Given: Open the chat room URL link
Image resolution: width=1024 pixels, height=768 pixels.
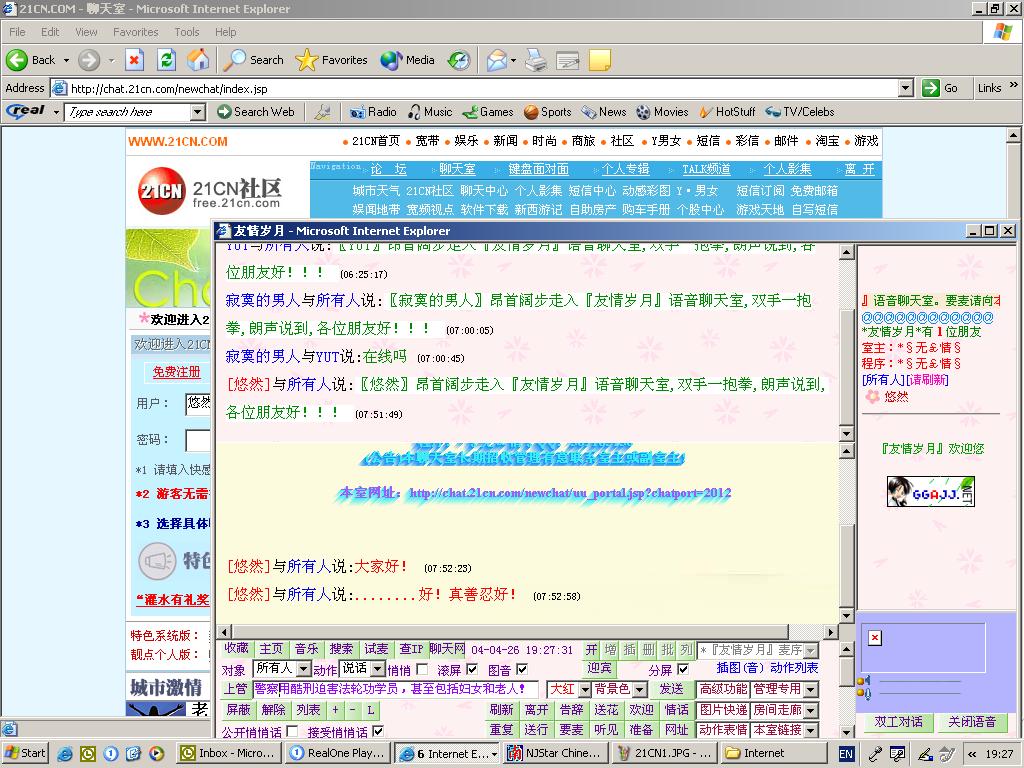Looking at the screenshot, I should 570,493.
